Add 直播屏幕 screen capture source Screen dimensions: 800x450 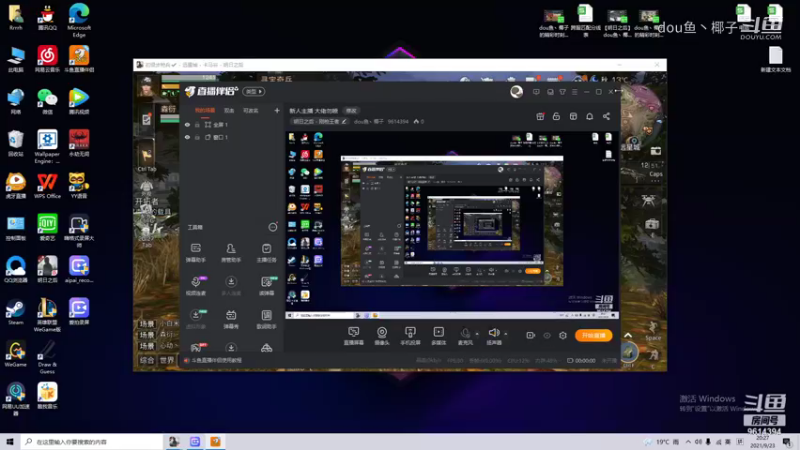pyautogui.click(x=354, y=336)
